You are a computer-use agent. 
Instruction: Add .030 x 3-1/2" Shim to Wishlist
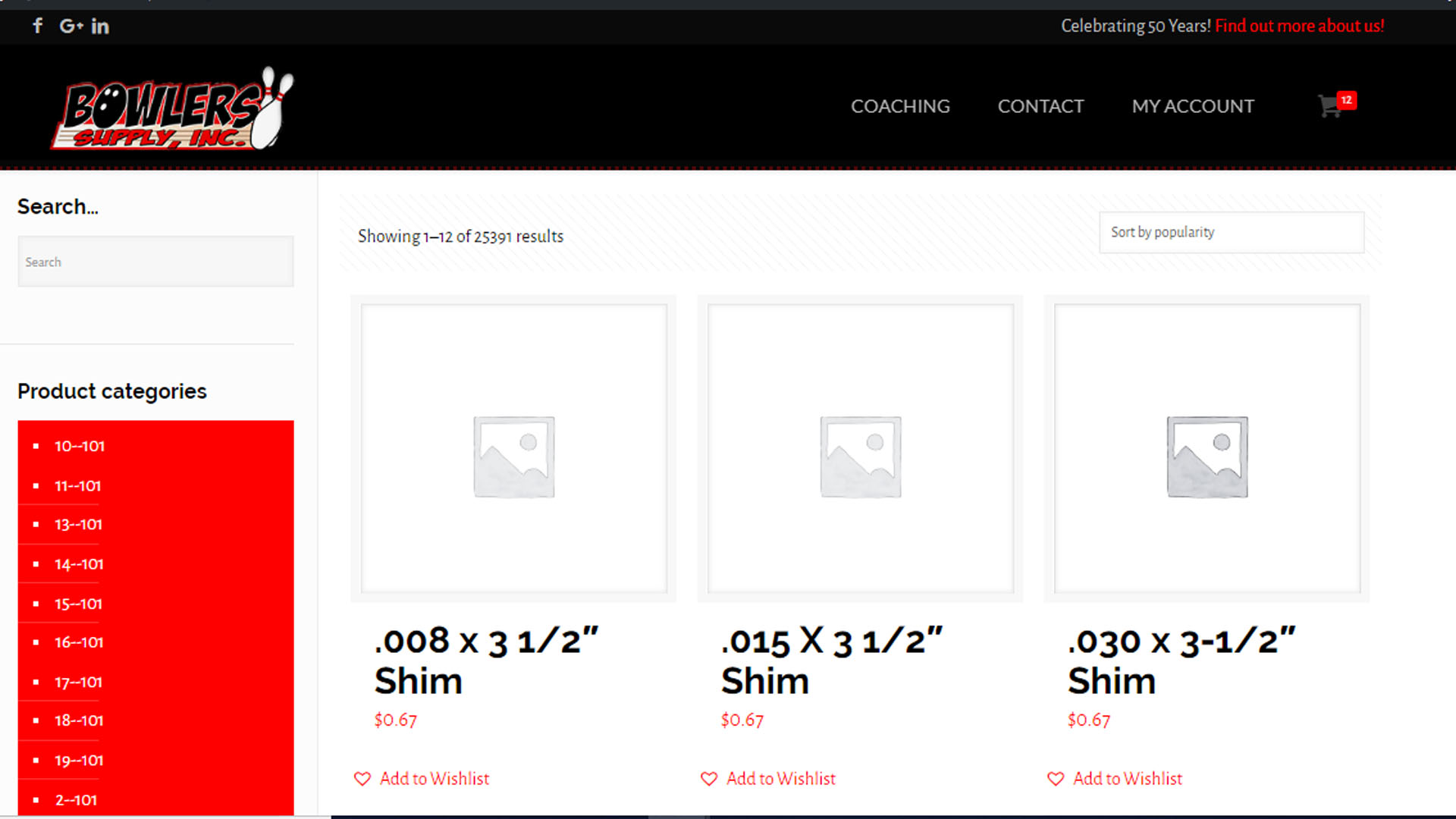pyautogui.click(x=1128, y=779)
